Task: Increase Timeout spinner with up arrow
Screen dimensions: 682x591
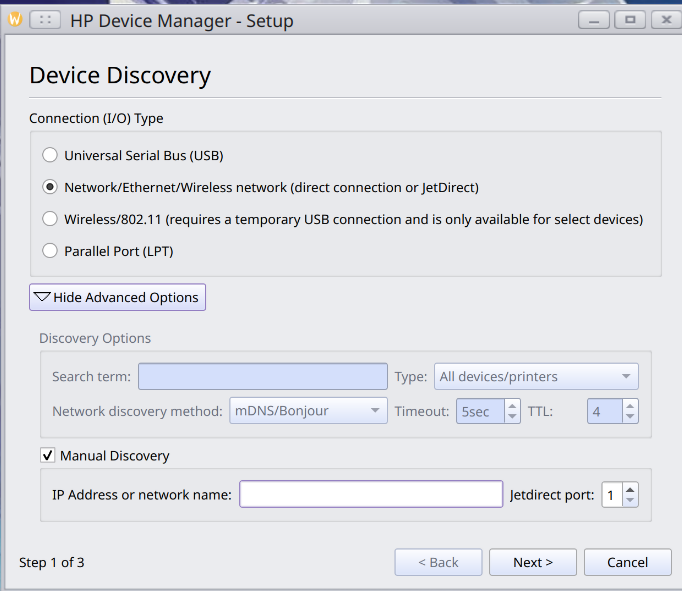Action: [x=512, y=406]
